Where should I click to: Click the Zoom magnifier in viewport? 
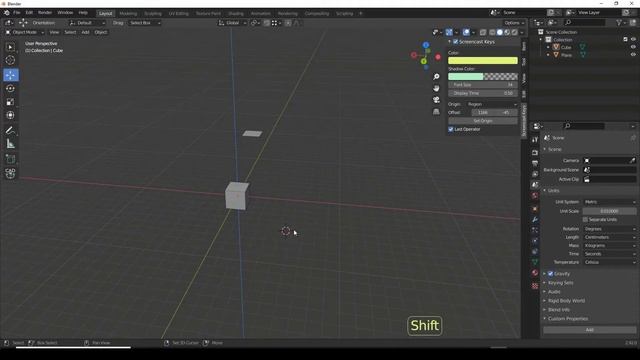coord(436,77)
